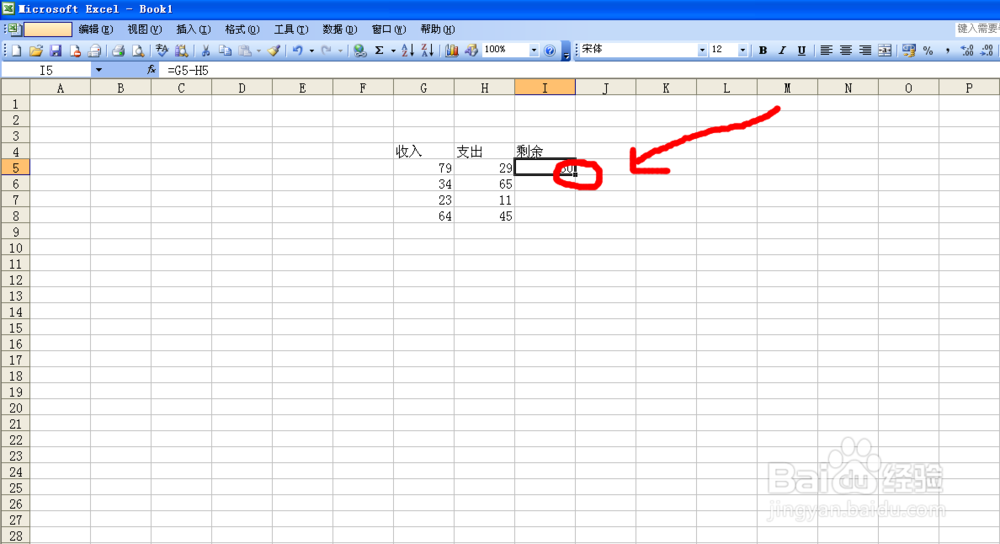Click the formula bar showing =G5-H5

(x=579, y=70)
